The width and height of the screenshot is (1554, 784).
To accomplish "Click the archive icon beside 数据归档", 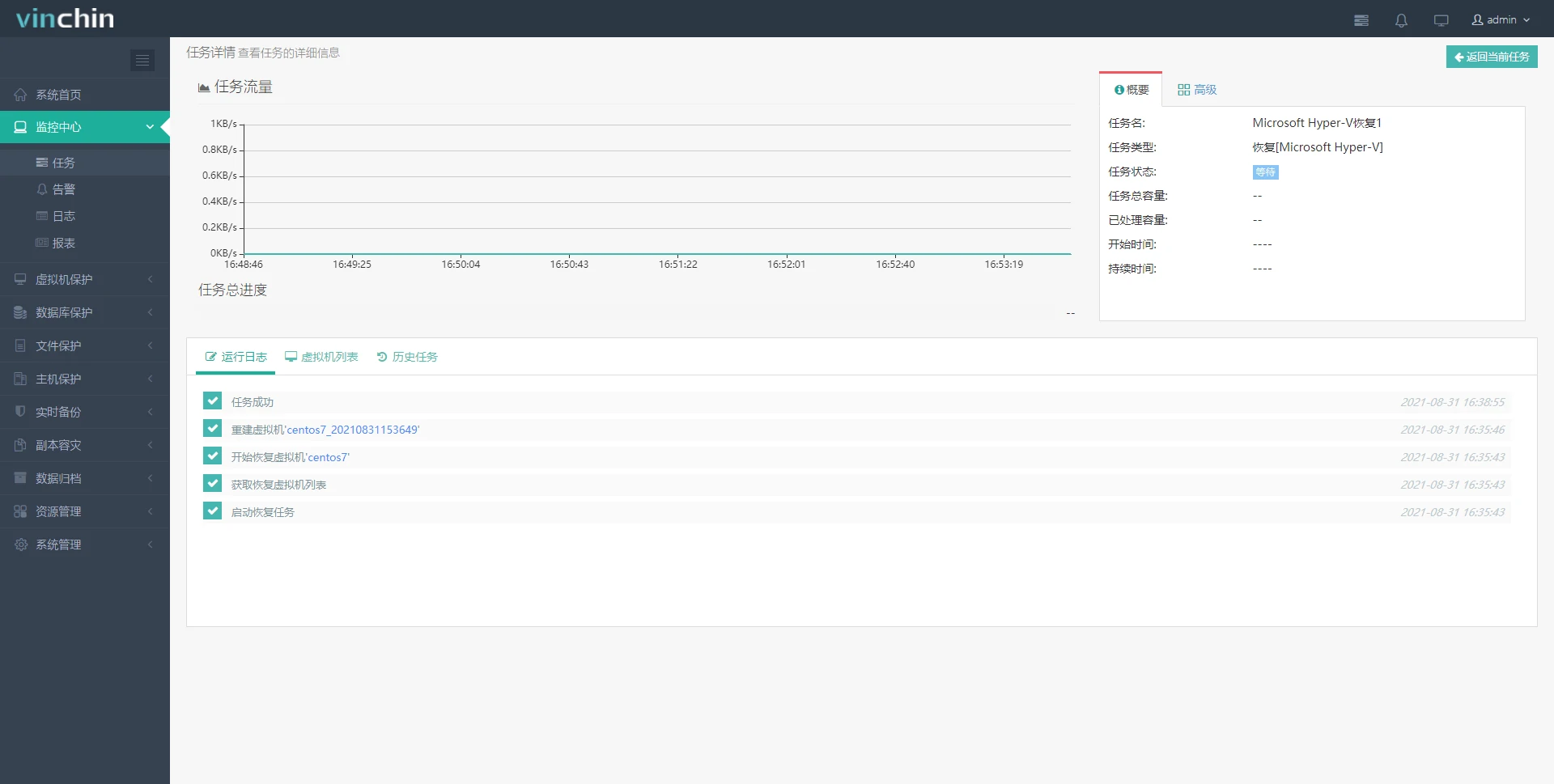I will point(20,478).
